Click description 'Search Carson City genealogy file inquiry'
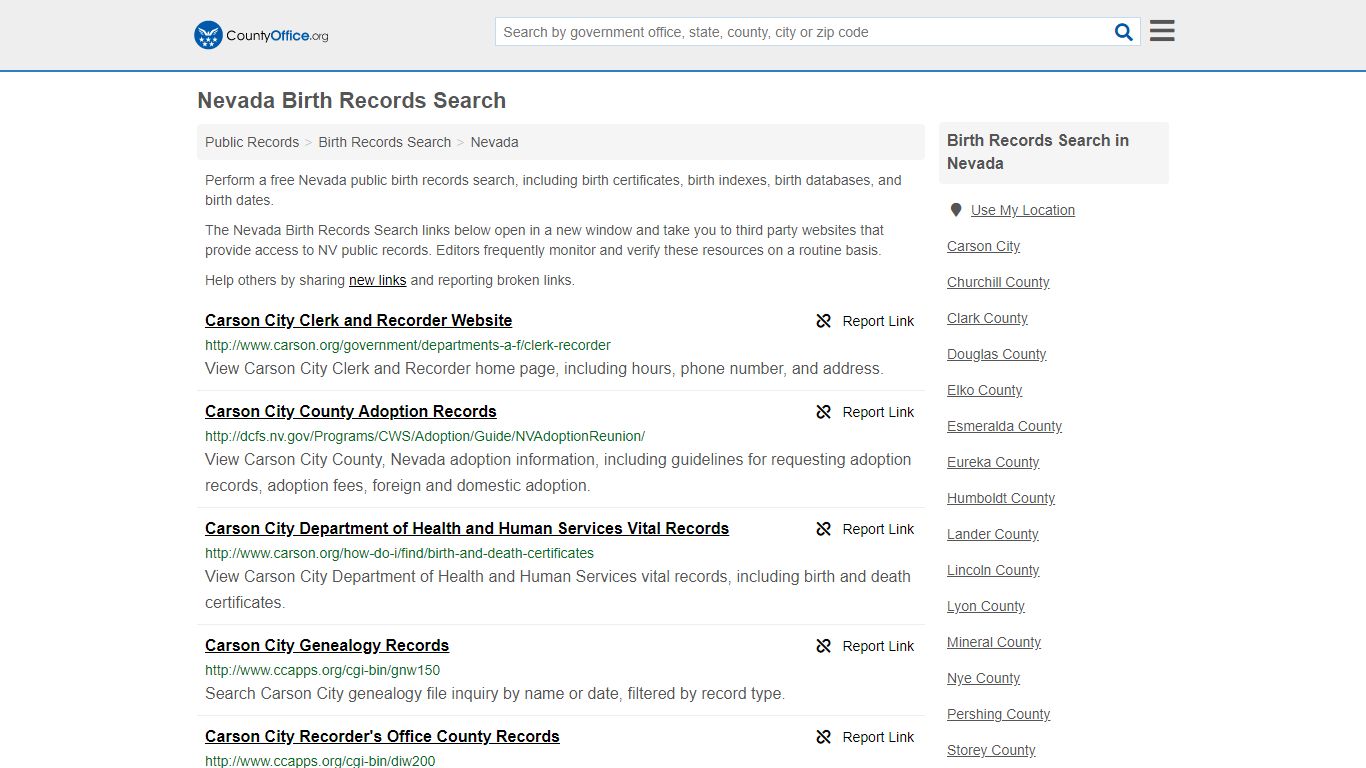This screenshot has width=1366, height=768. tap(495, 693)
